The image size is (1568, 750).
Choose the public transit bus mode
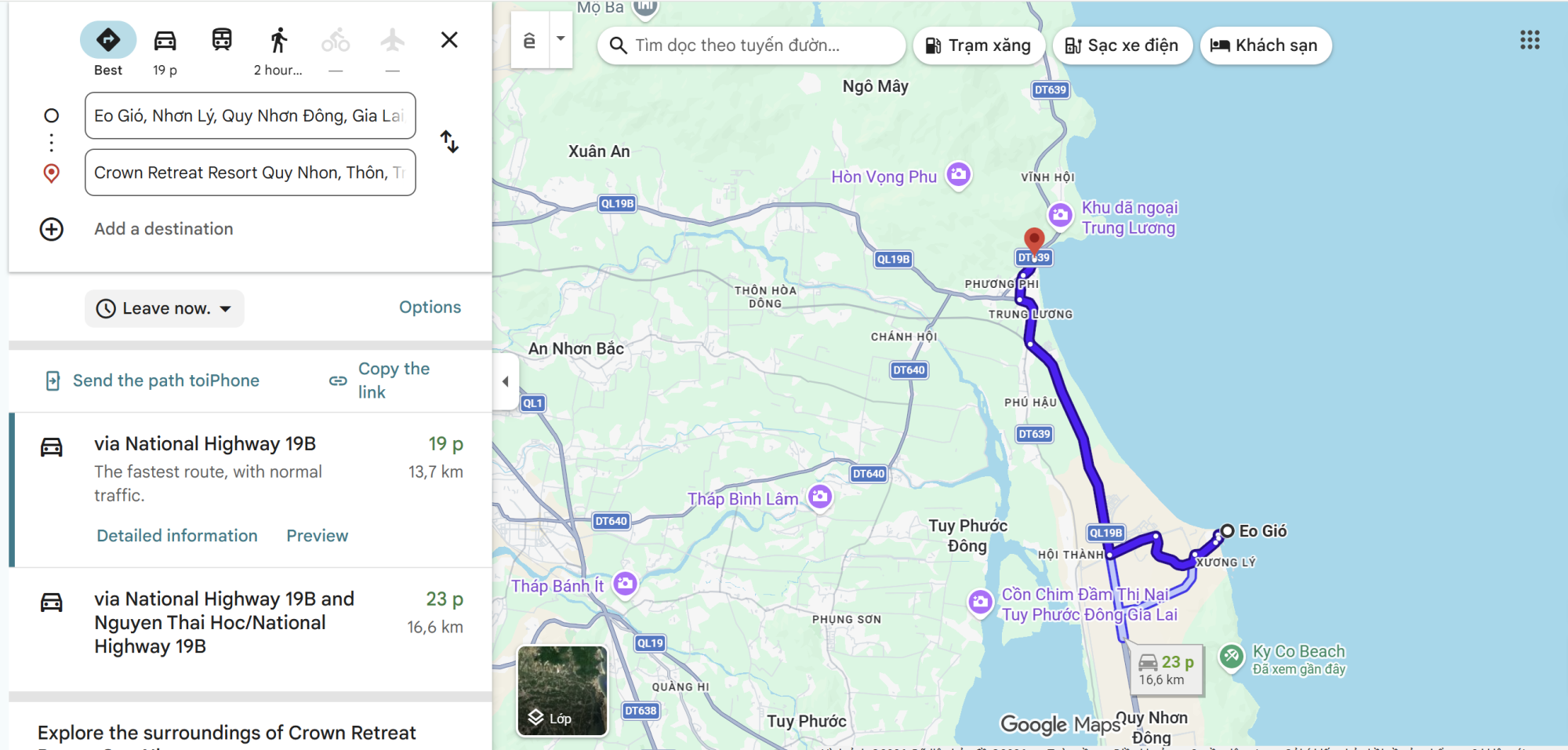(222, 40)
